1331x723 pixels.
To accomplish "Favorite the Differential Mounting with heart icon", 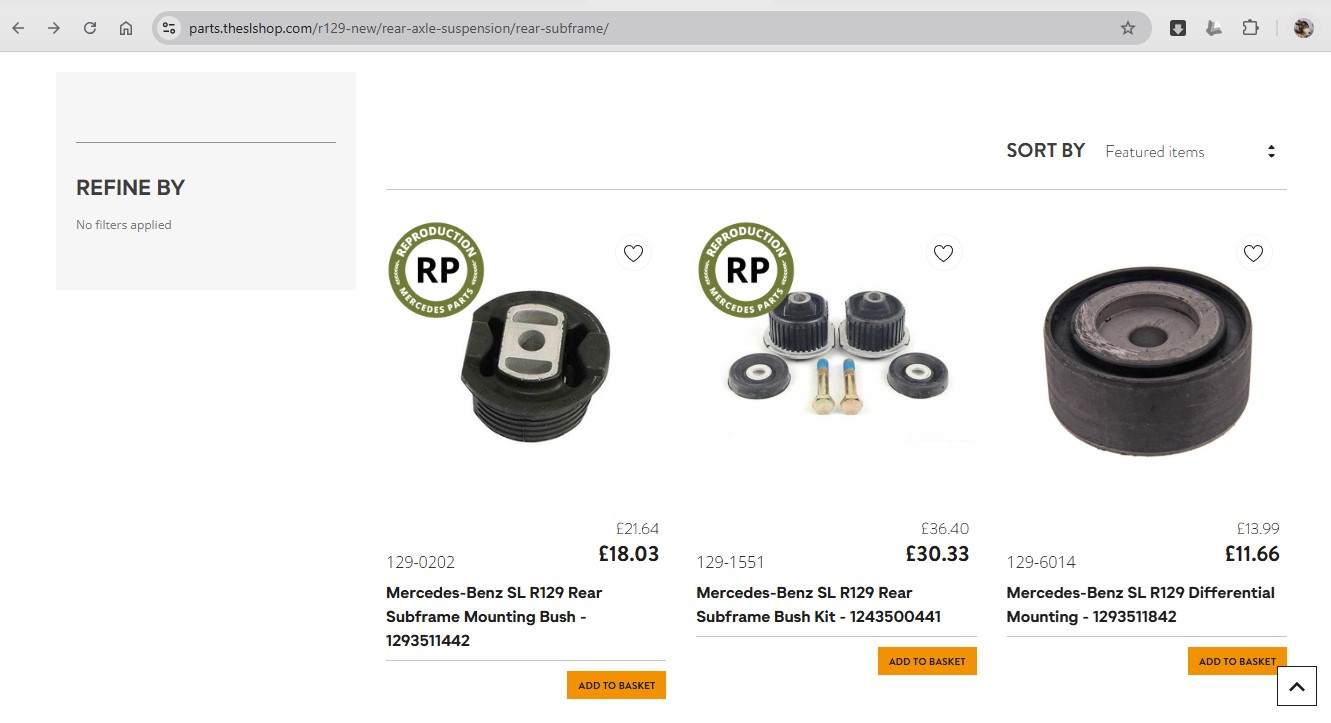I will [x=1253, y=253].
